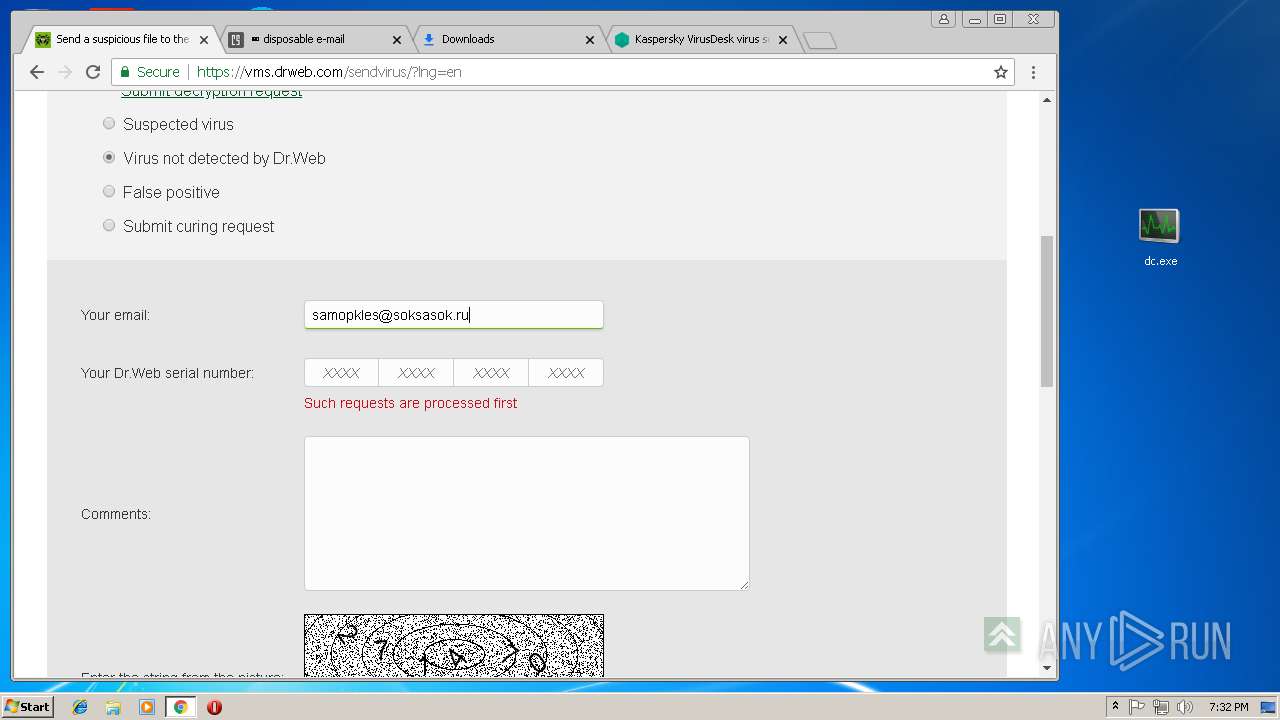Select the dc.exe desktop icon
Image resolution: width=1280 pixels, height=720 pixels.
pos(1160,237)
